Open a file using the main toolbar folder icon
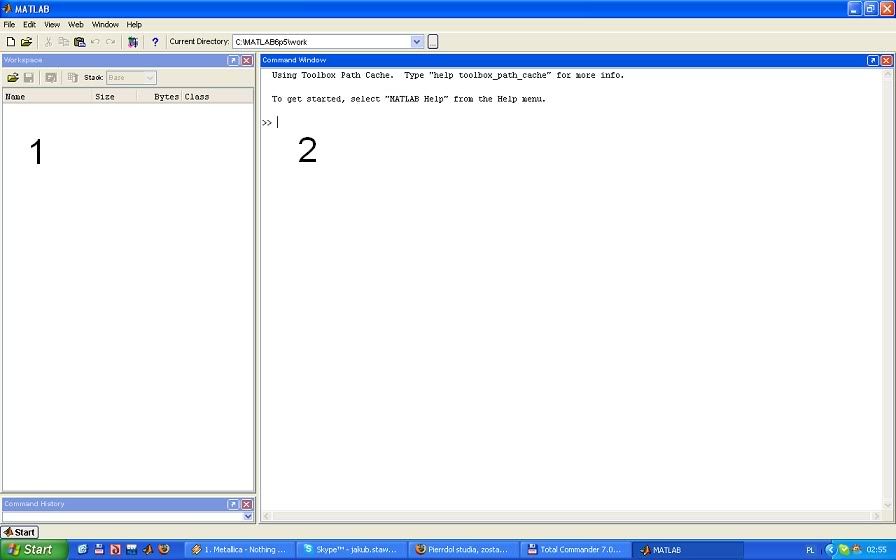Screen dimensions: 896x560 (x=26, y=42)
